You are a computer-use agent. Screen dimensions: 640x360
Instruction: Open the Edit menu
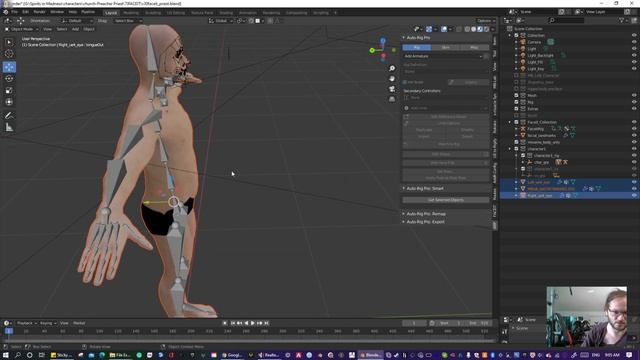tap(25, 12)
